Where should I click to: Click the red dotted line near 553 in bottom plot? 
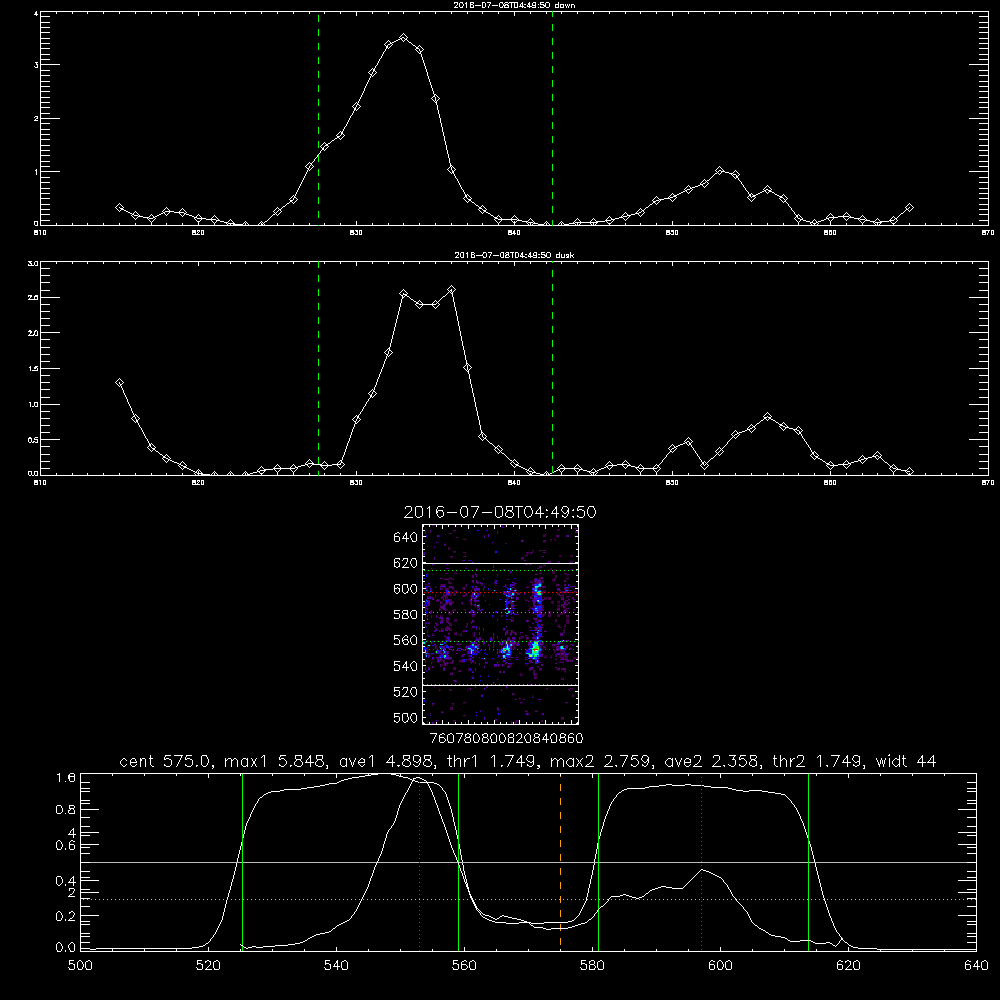tap(420, 864)
